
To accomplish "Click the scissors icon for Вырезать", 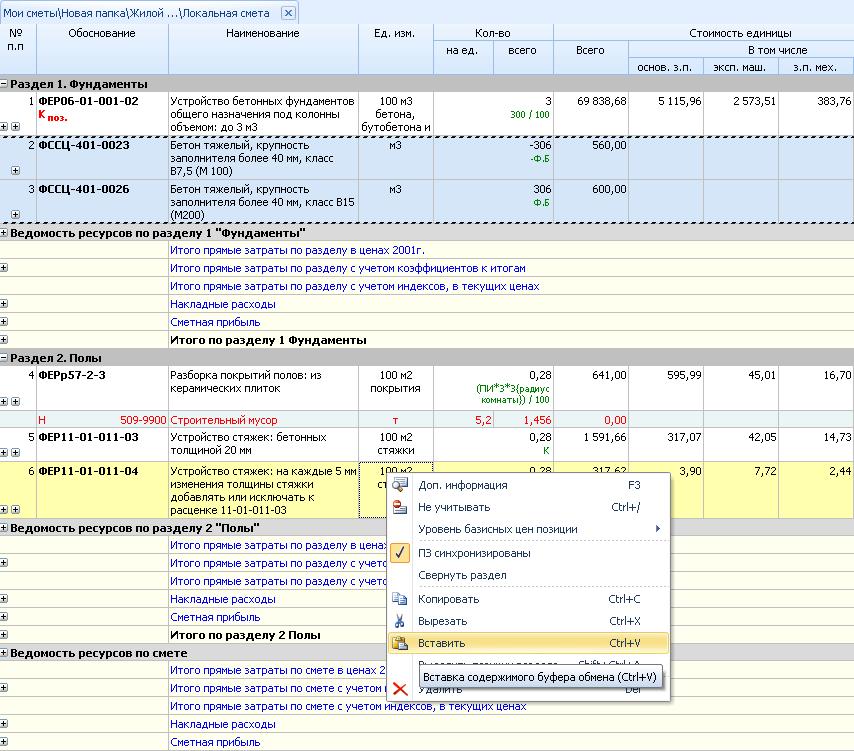I will point(400,621).
